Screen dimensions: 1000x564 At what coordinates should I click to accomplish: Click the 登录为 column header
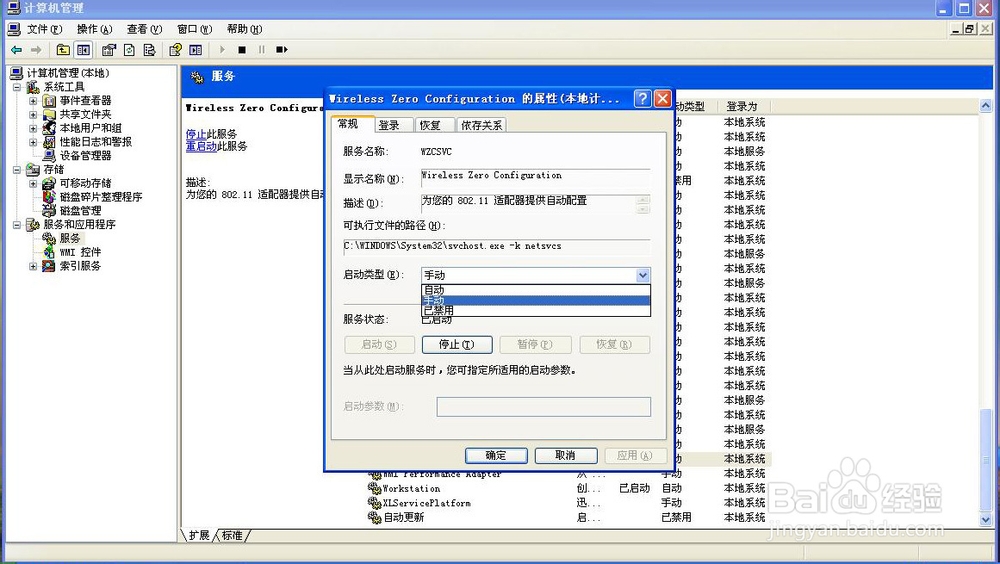click(742, 107)
